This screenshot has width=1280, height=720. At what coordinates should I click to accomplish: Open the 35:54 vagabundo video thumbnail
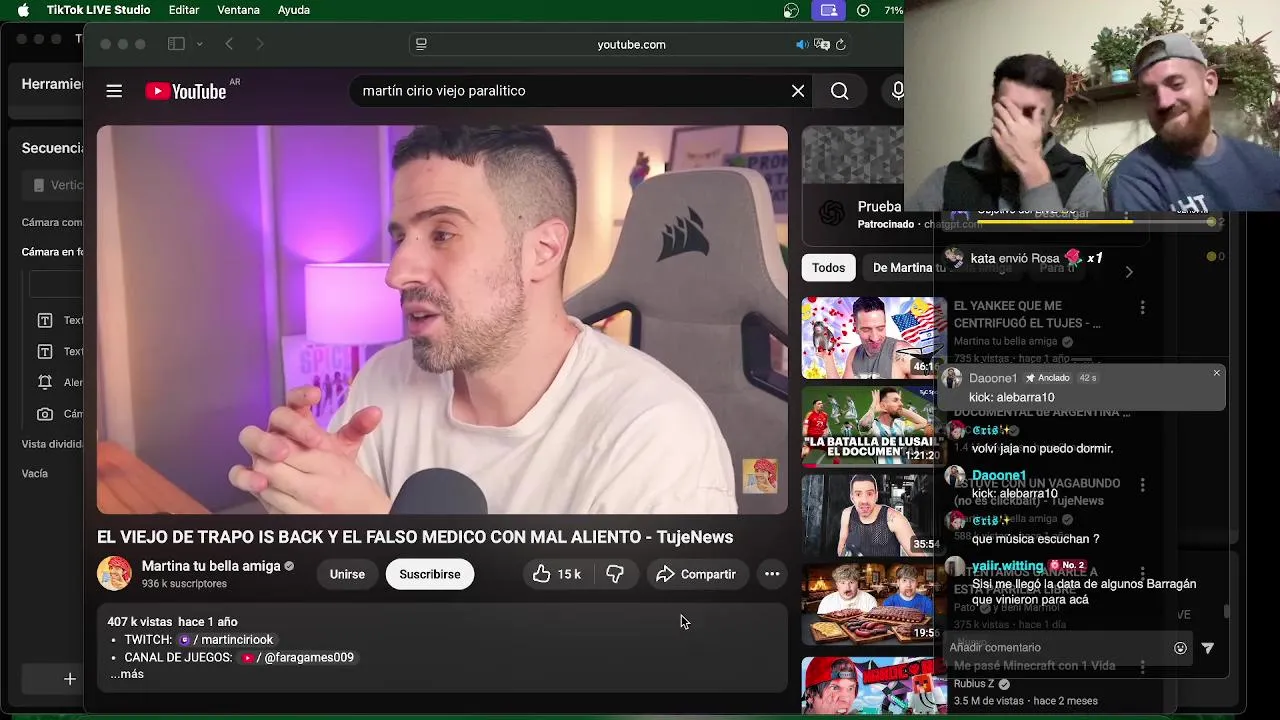[873, 515]
